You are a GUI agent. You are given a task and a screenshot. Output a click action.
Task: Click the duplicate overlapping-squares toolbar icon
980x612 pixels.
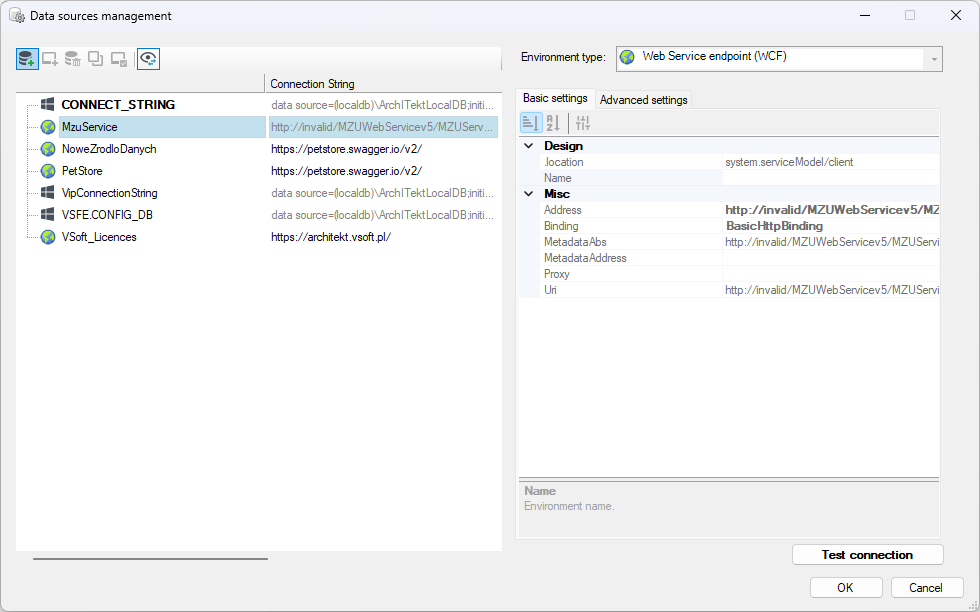(96, 59)
